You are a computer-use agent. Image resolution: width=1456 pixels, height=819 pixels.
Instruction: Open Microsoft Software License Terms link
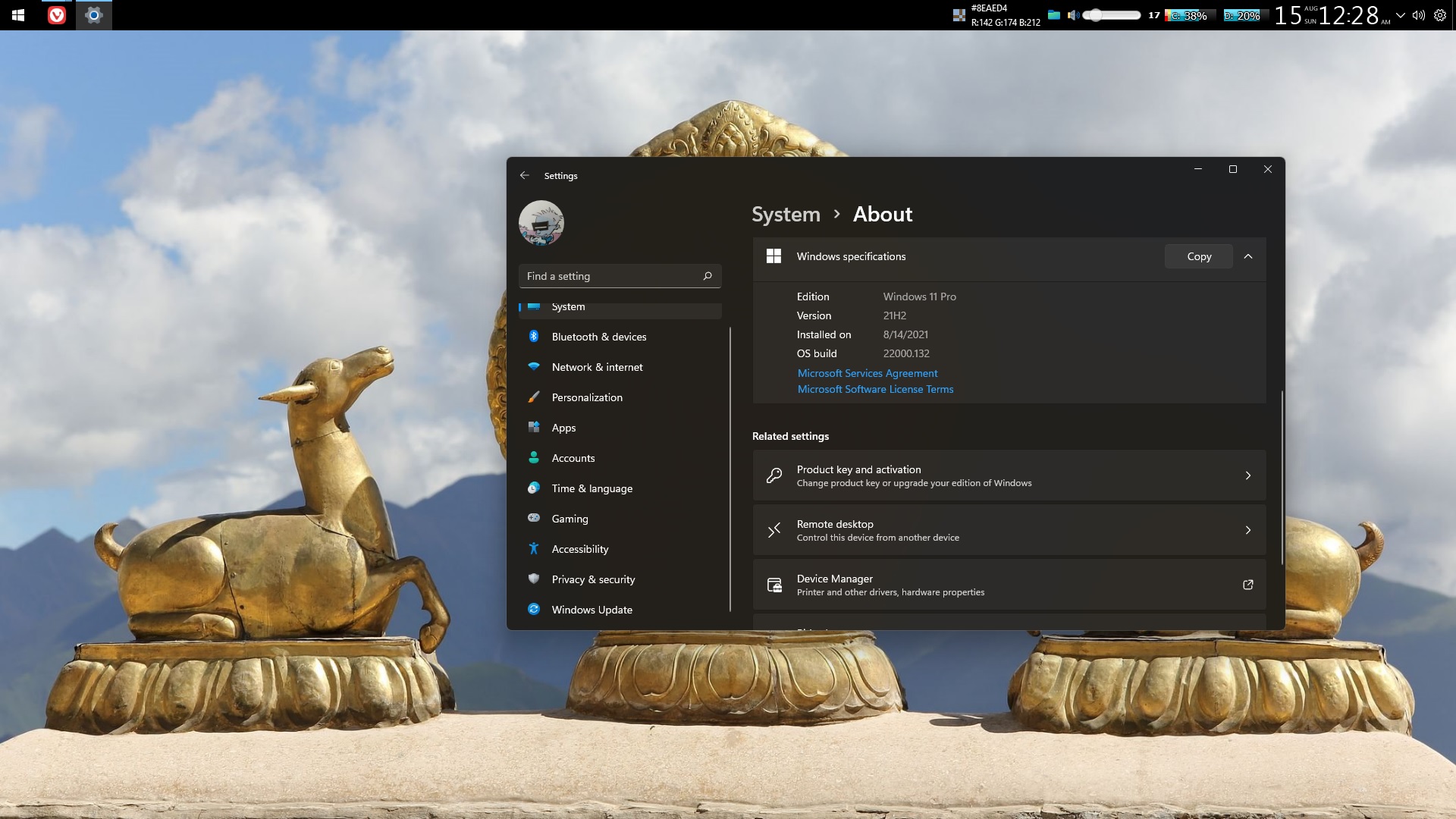[x=875, y=389]
